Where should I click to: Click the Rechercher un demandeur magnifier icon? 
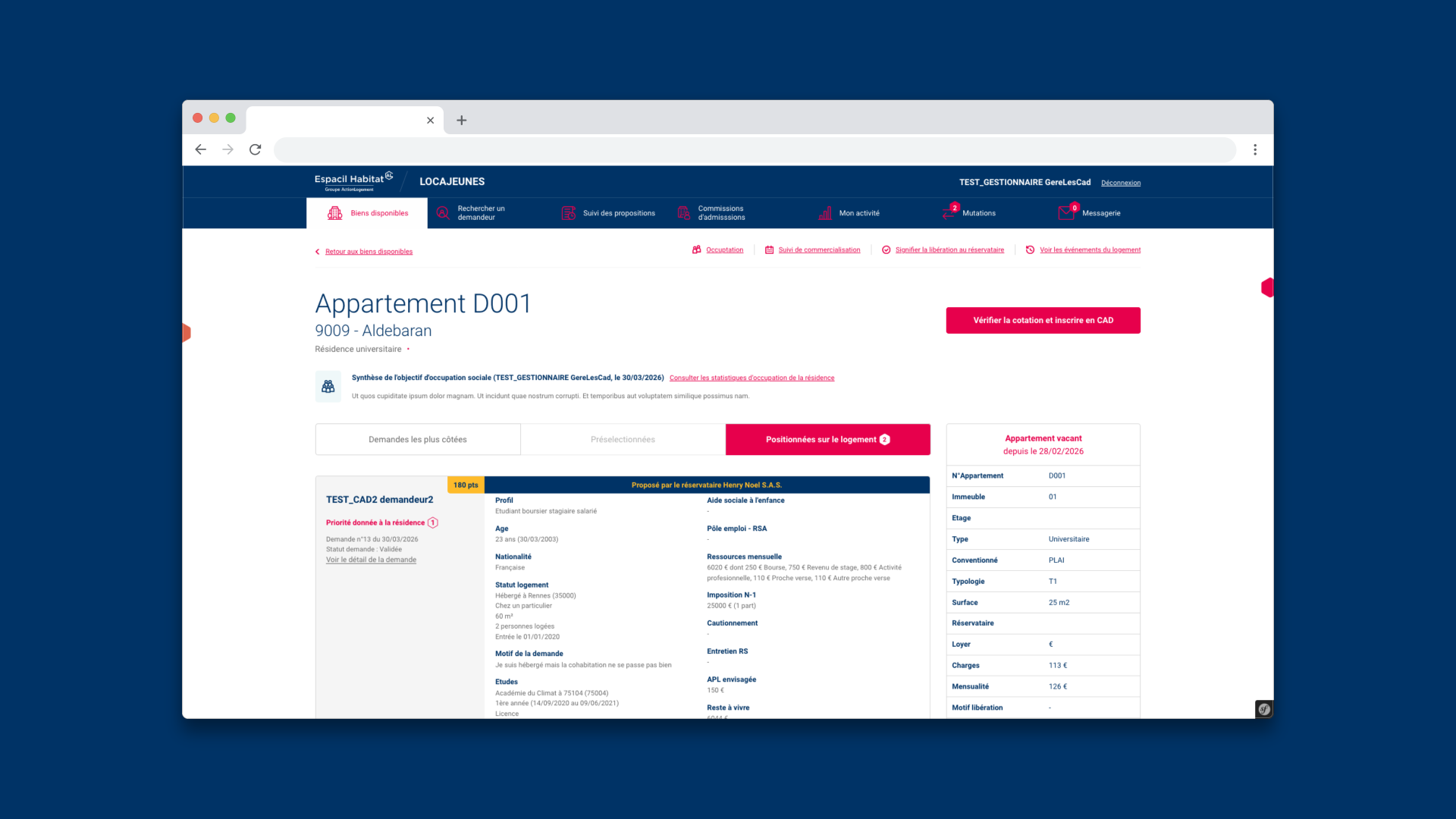pos(443,213)
